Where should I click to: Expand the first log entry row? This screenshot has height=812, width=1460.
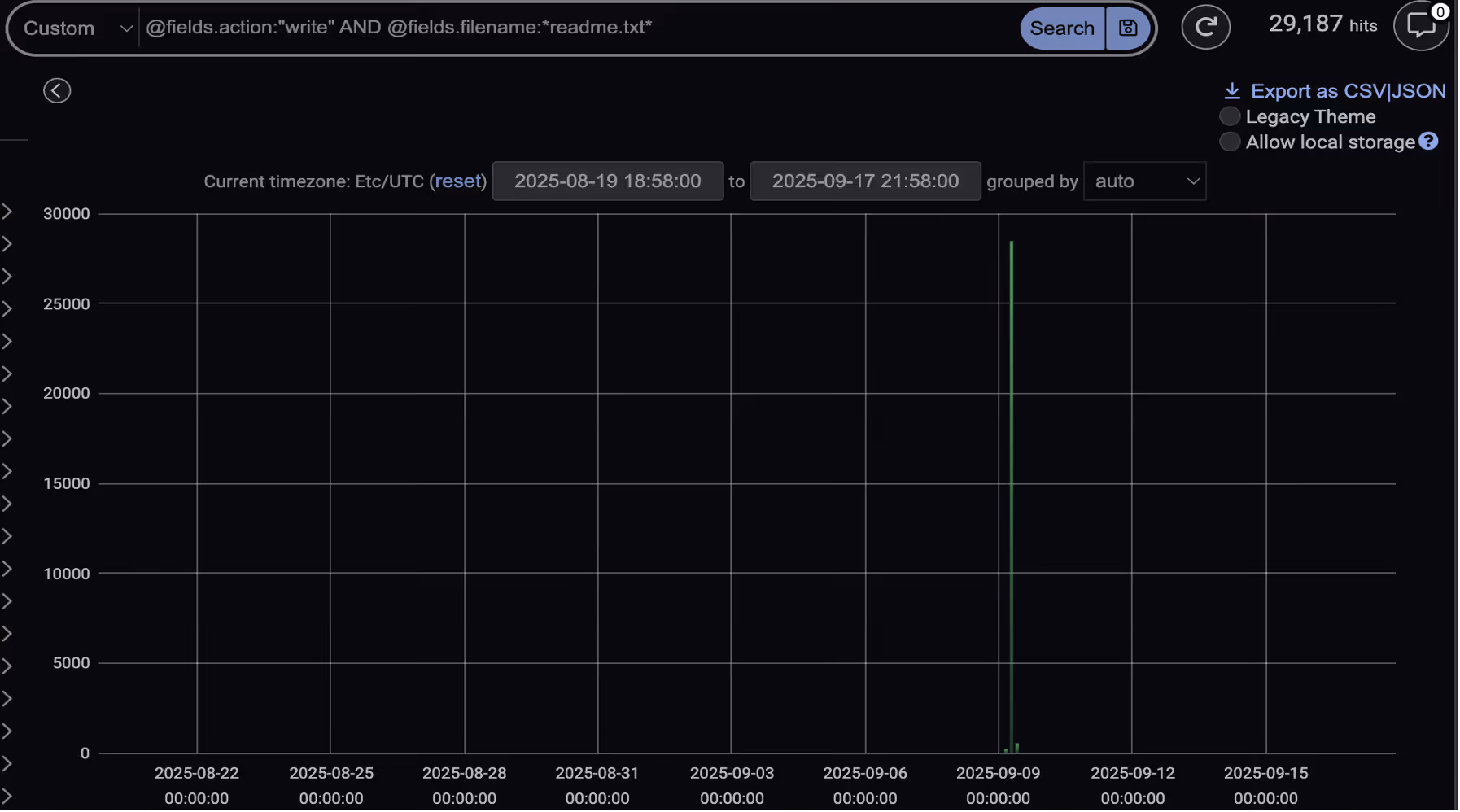click(7, 210)
